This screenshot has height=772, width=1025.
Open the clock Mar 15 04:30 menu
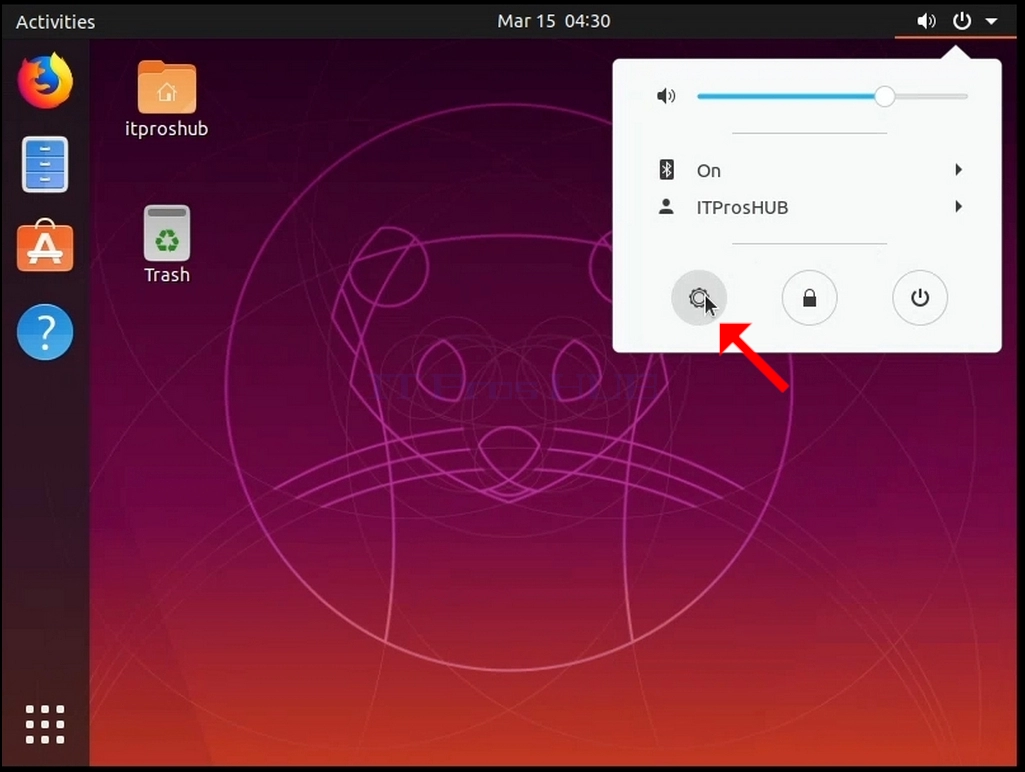coord(554,21)
